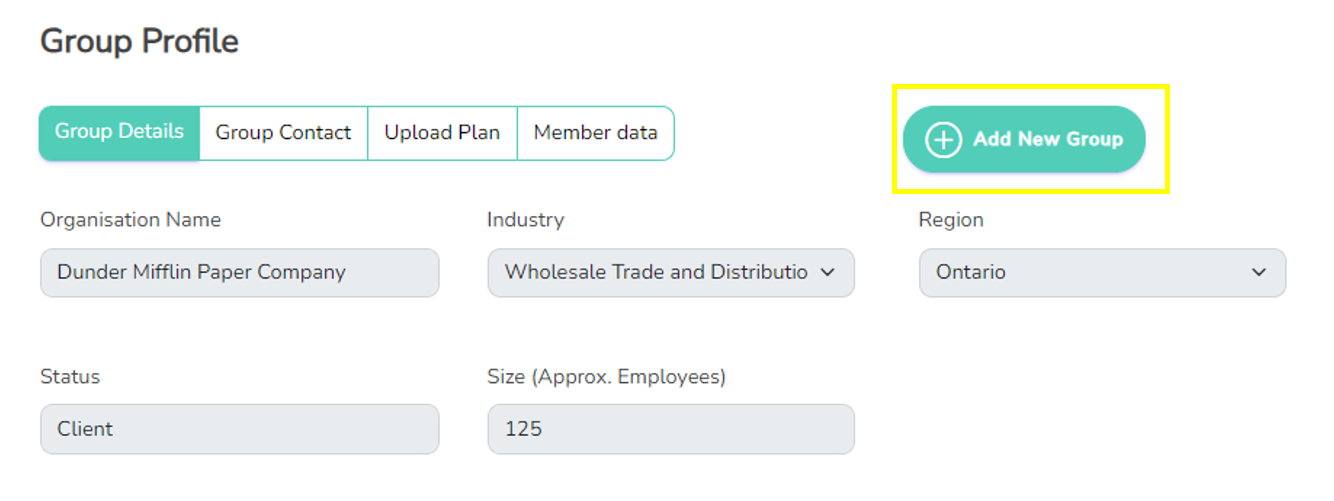Switch to the Group Details tab
This screenshot has height=501, width=1334.
coord(119,133)
